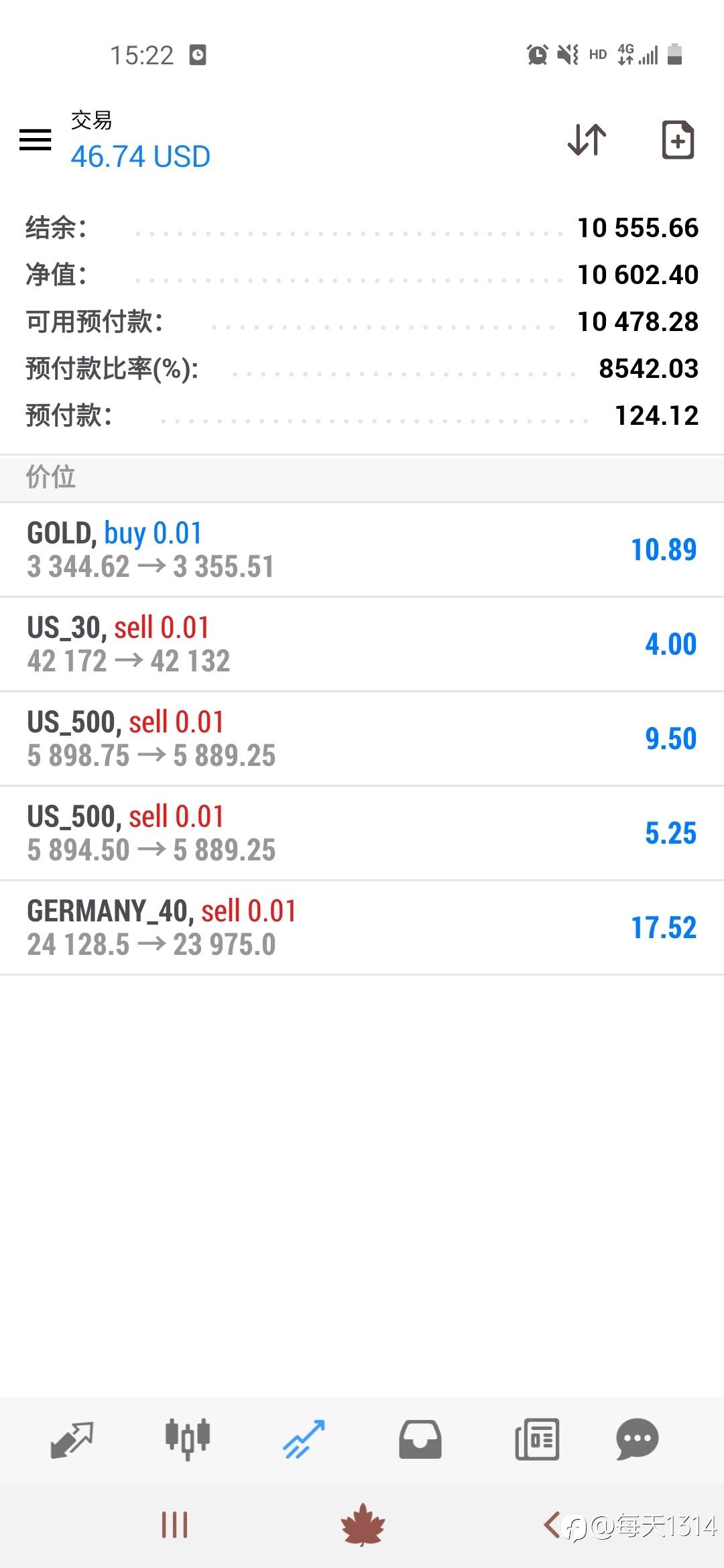Tap the Android recent apps button
Image resolution: width=724 pixels, height=1568 pixels.
click(x=174, y=1525)
